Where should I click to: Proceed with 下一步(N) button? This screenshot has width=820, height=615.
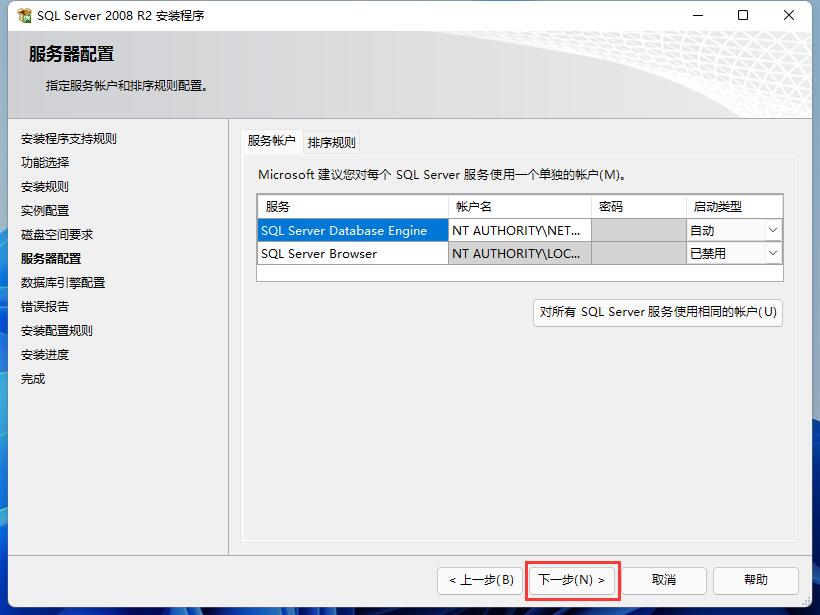click(x=572, y=580)
